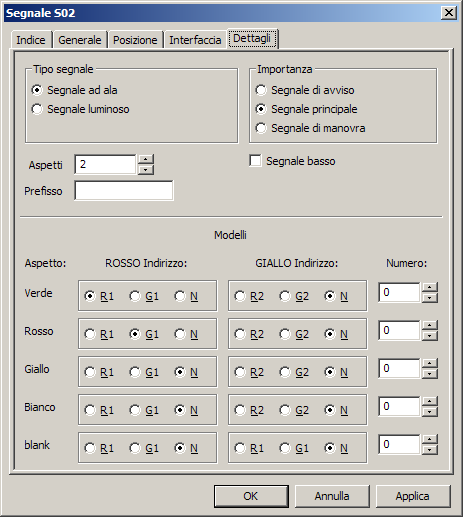This screenshot has width=463, height=517.
Task: Click the Applica button
Action: tap(413, 496)
